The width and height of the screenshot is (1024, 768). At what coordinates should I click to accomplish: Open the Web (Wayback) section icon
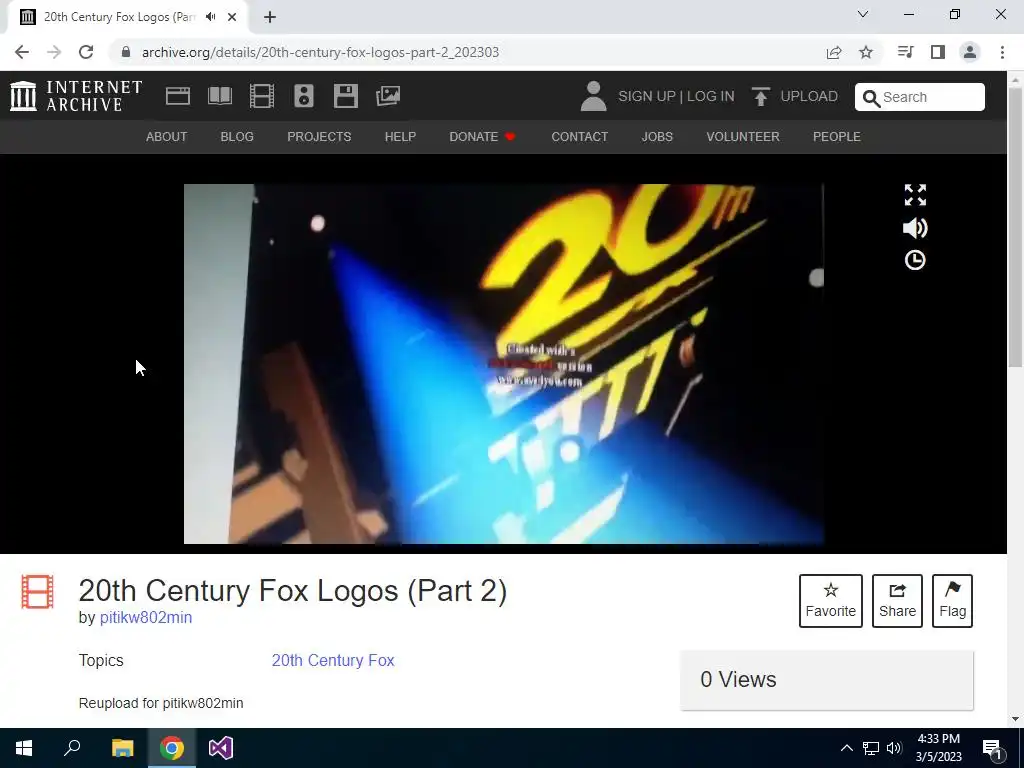tap(178, 96)
